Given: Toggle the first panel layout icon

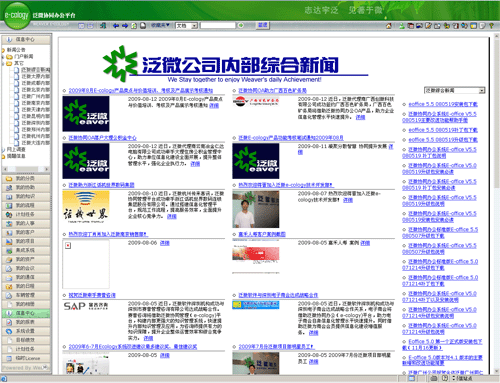Looking at the screenshot, I should [81, 26].
